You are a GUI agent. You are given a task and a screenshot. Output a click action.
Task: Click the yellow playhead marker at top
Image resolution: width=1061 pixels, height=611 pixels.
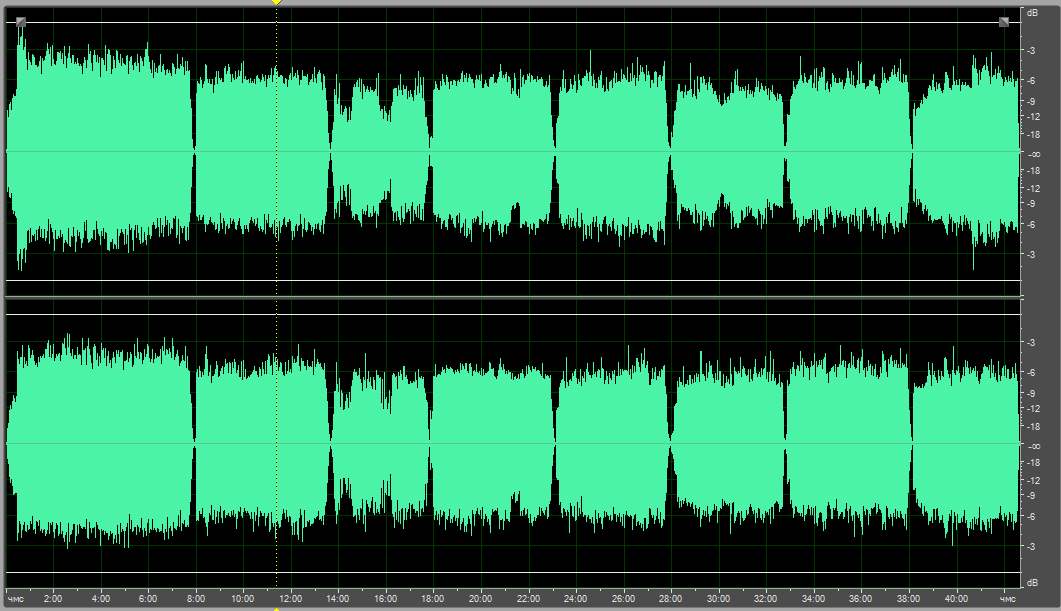(277, 3)
